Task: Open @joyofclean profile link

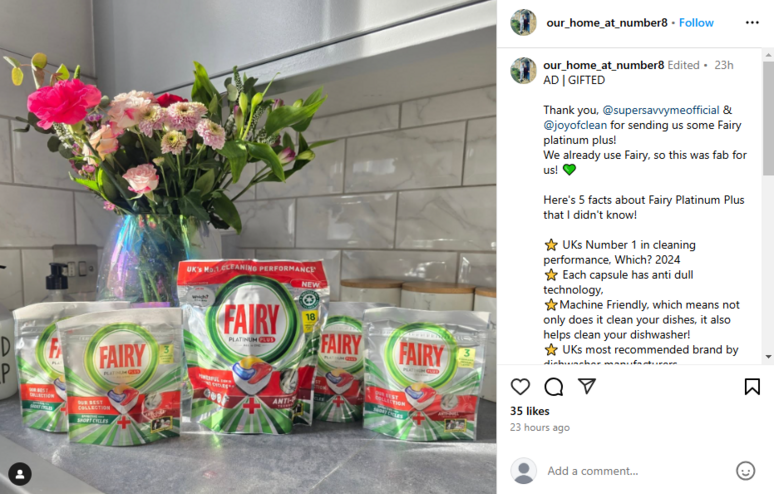Action: click(x=575, y=125)
